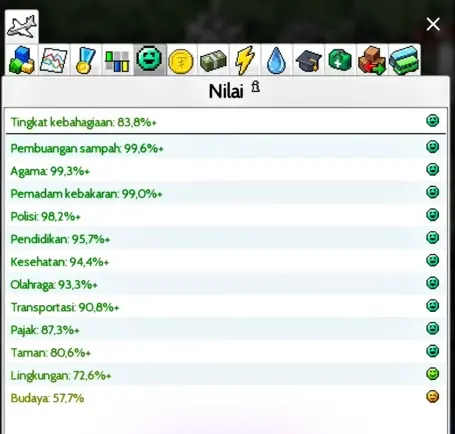Image resolution: width=455 pixels, height=434 pixels.
Task: Select Pajak: 87,3%+ row
Action: 226,329
